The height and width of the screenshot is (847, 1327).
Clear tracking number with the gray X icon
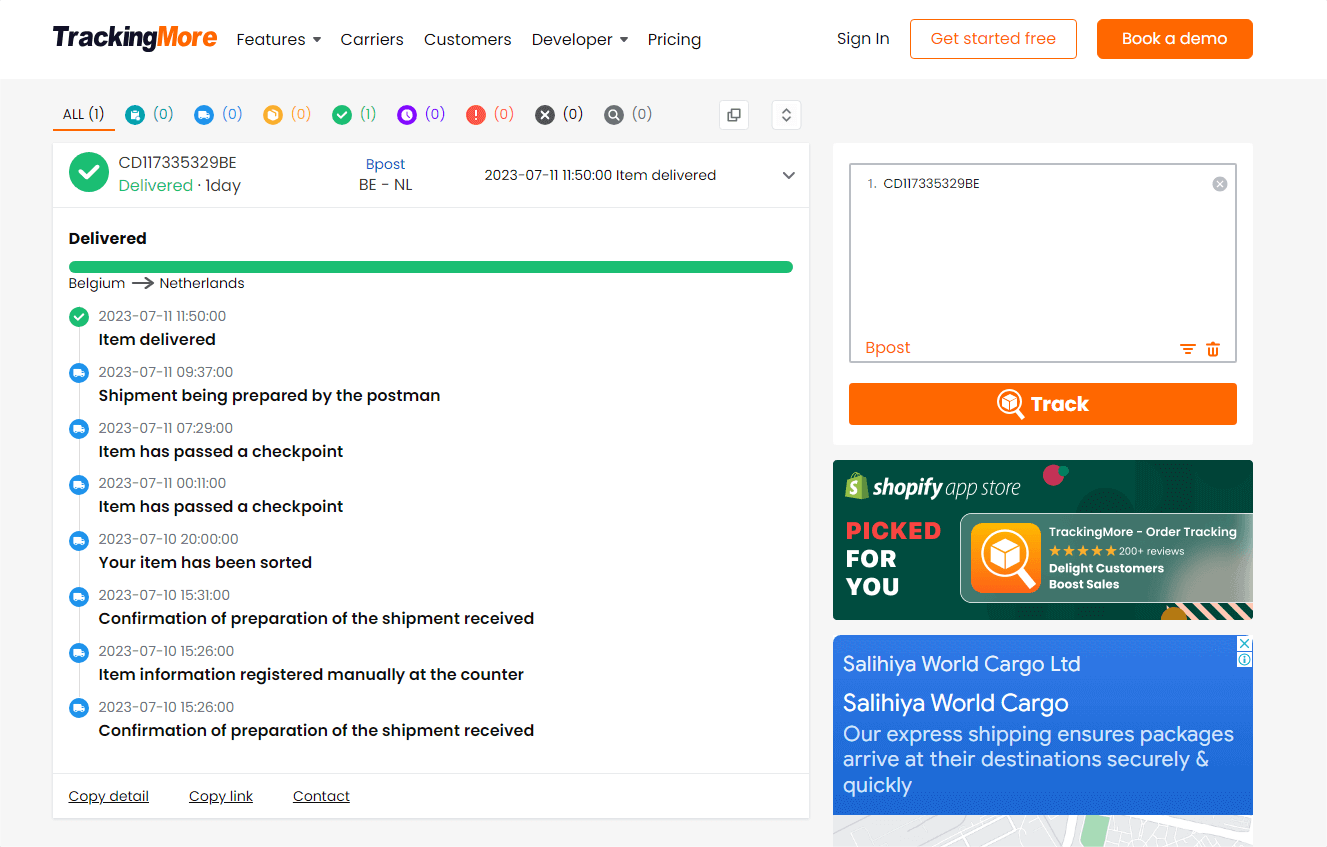click(1219, 184)
